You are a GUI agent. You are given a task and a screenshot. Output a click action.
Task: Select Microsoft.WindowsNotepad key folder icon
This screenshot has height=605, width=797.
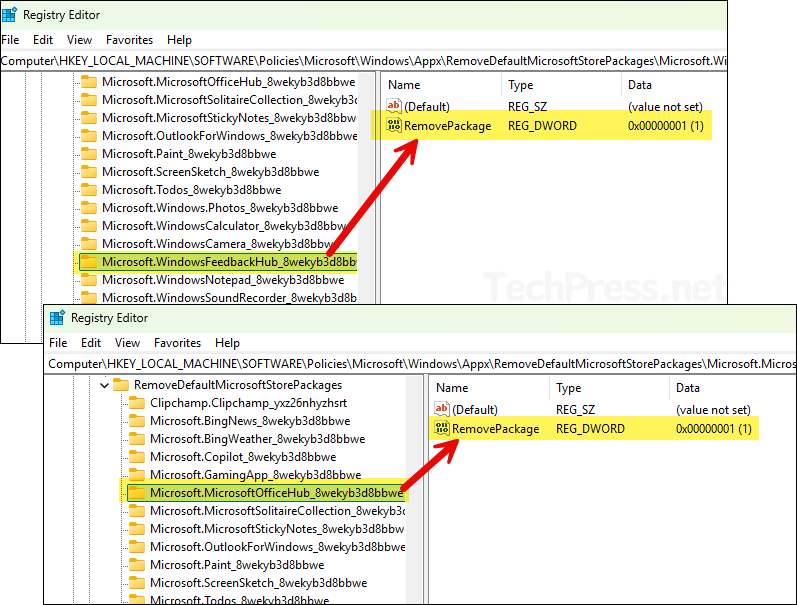89,280
